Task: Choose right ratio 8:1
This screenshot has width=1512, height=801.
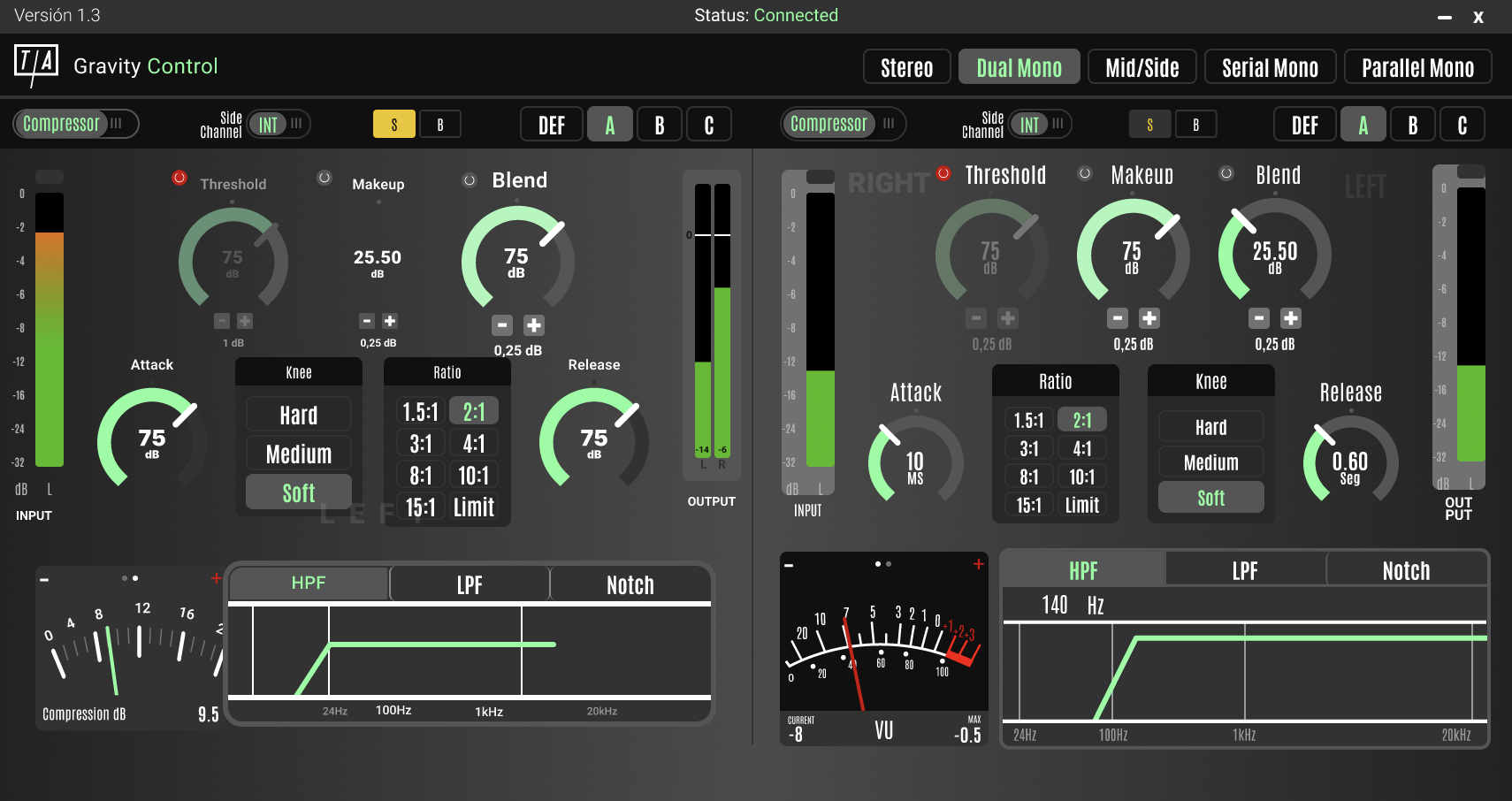Action: (x=1029, y=477)
